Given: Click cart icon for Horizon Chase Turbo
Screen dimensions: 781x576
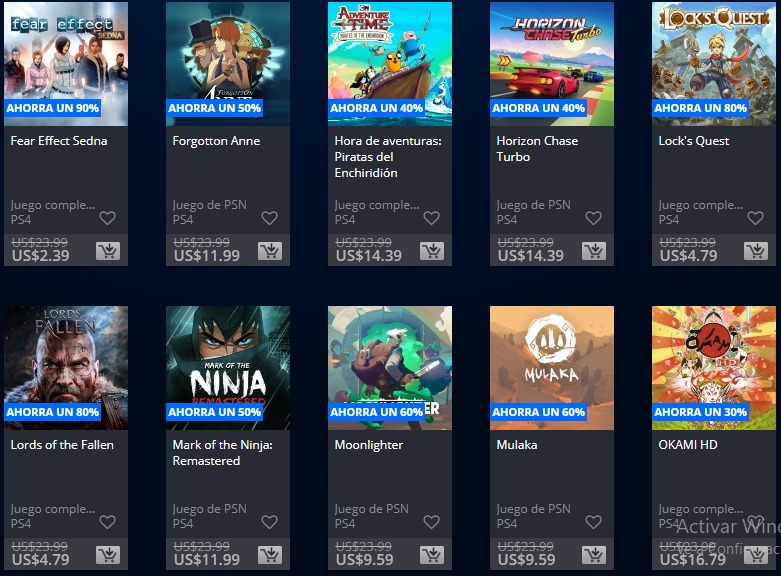Looking at the screenshot, I should click(x=594, y=251).
